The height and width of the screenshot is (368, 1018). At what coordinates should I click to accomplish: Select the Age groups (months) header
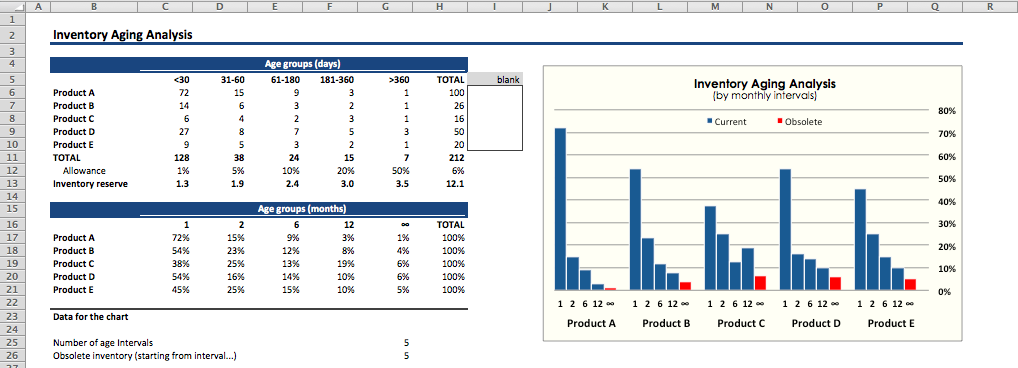click(303, 209)
